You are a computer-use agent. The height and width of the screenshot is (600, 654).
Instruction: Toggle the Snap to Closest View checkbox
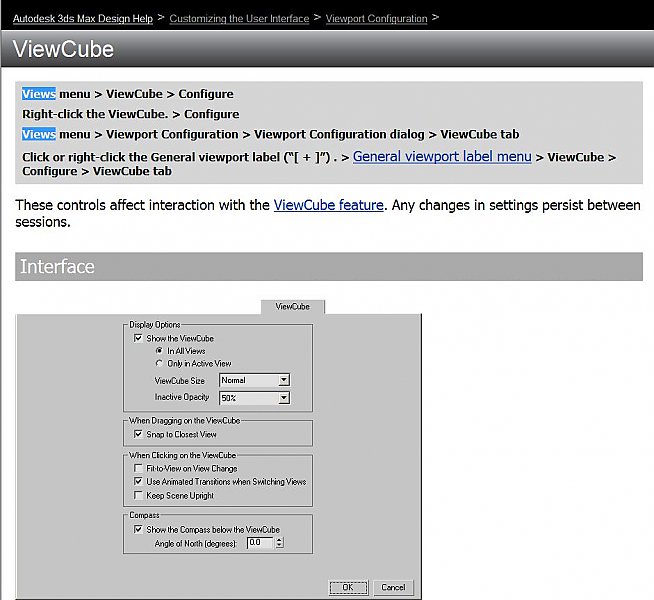pos(138,434)
